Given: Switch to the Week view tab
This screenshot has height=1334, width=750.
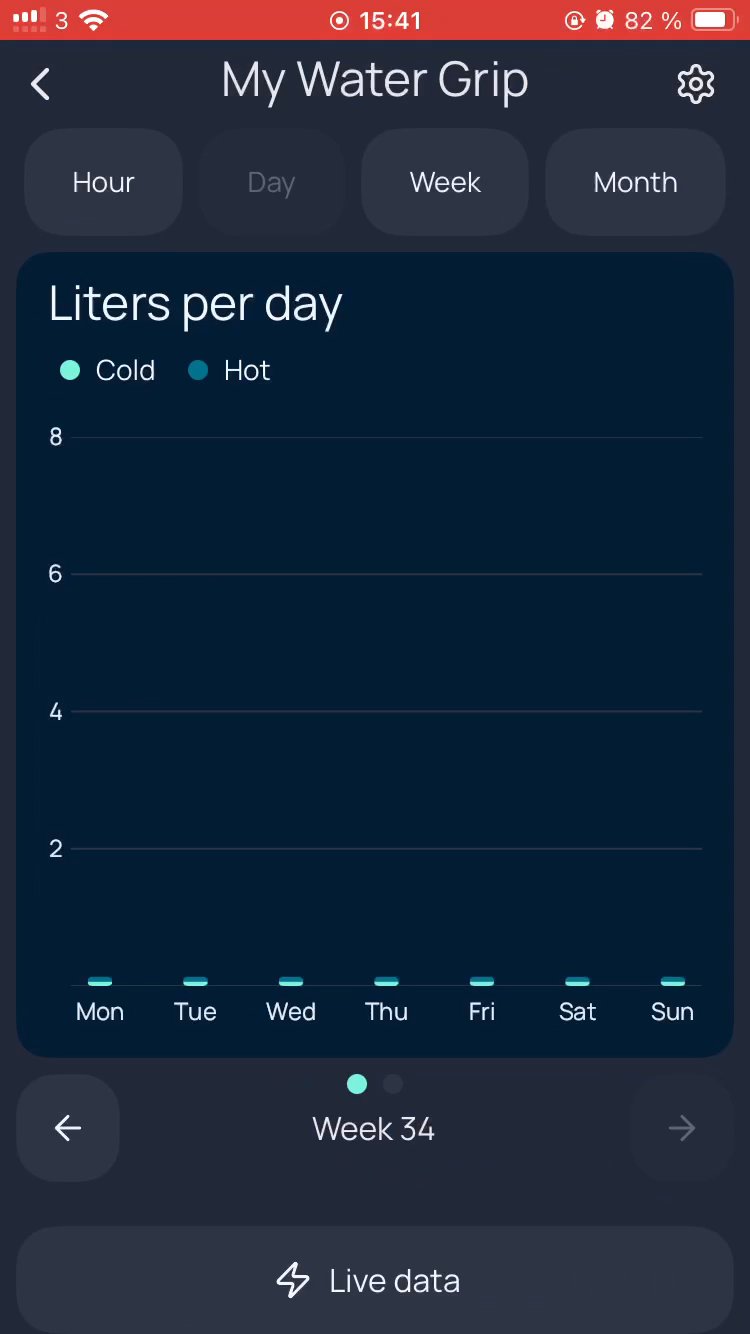Looking at the screenshot, I should [445, 182].
